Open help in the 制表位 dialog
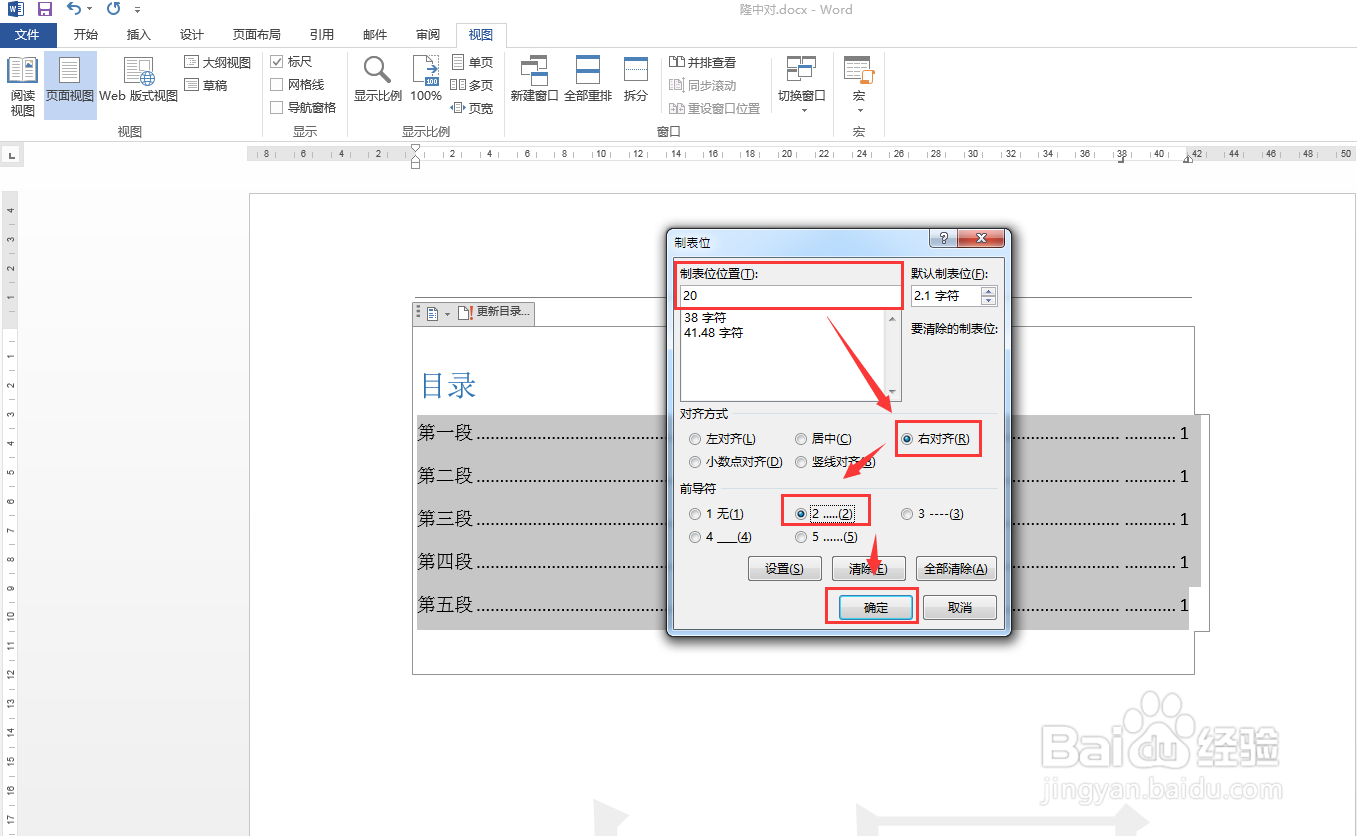The image size is (1357, 836). [943, 239]
